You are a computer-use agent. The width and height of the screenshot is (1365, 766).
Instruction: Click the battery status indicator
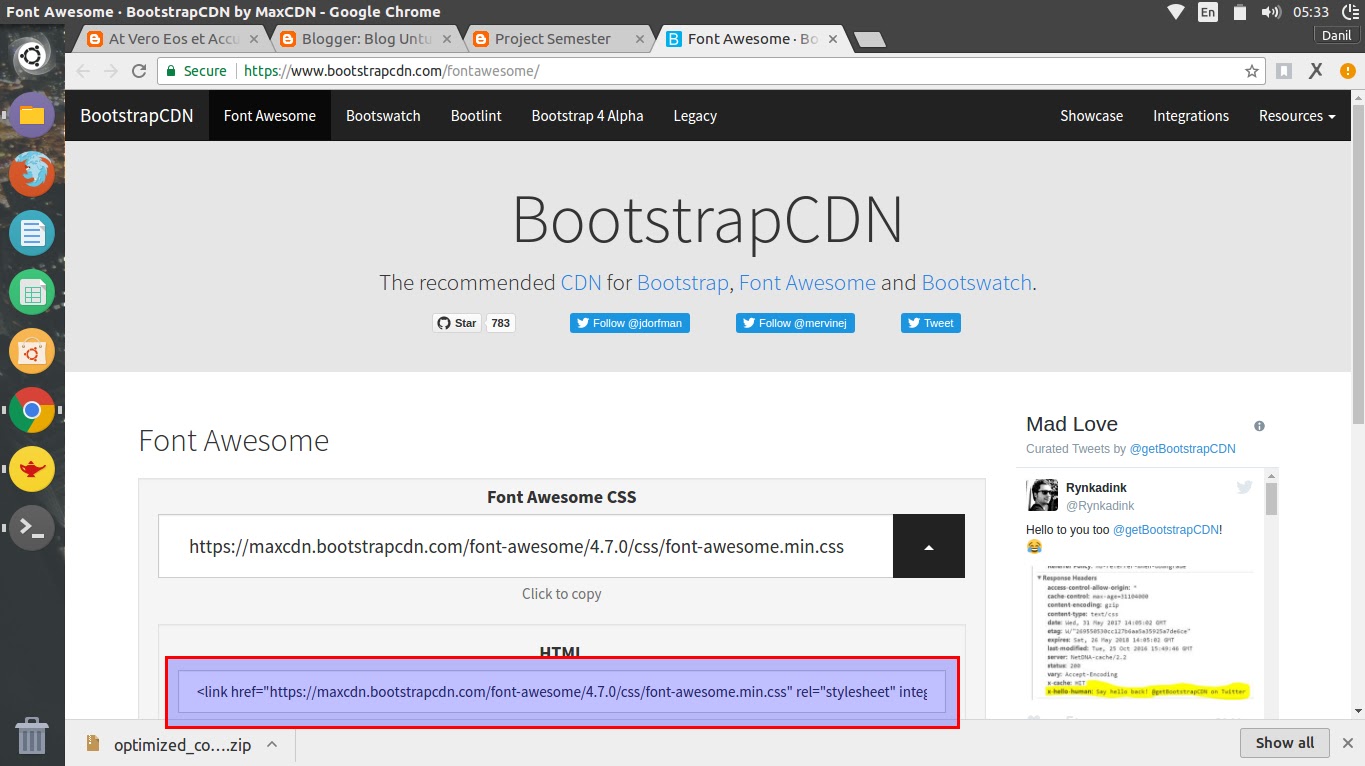pos(1240,12)
